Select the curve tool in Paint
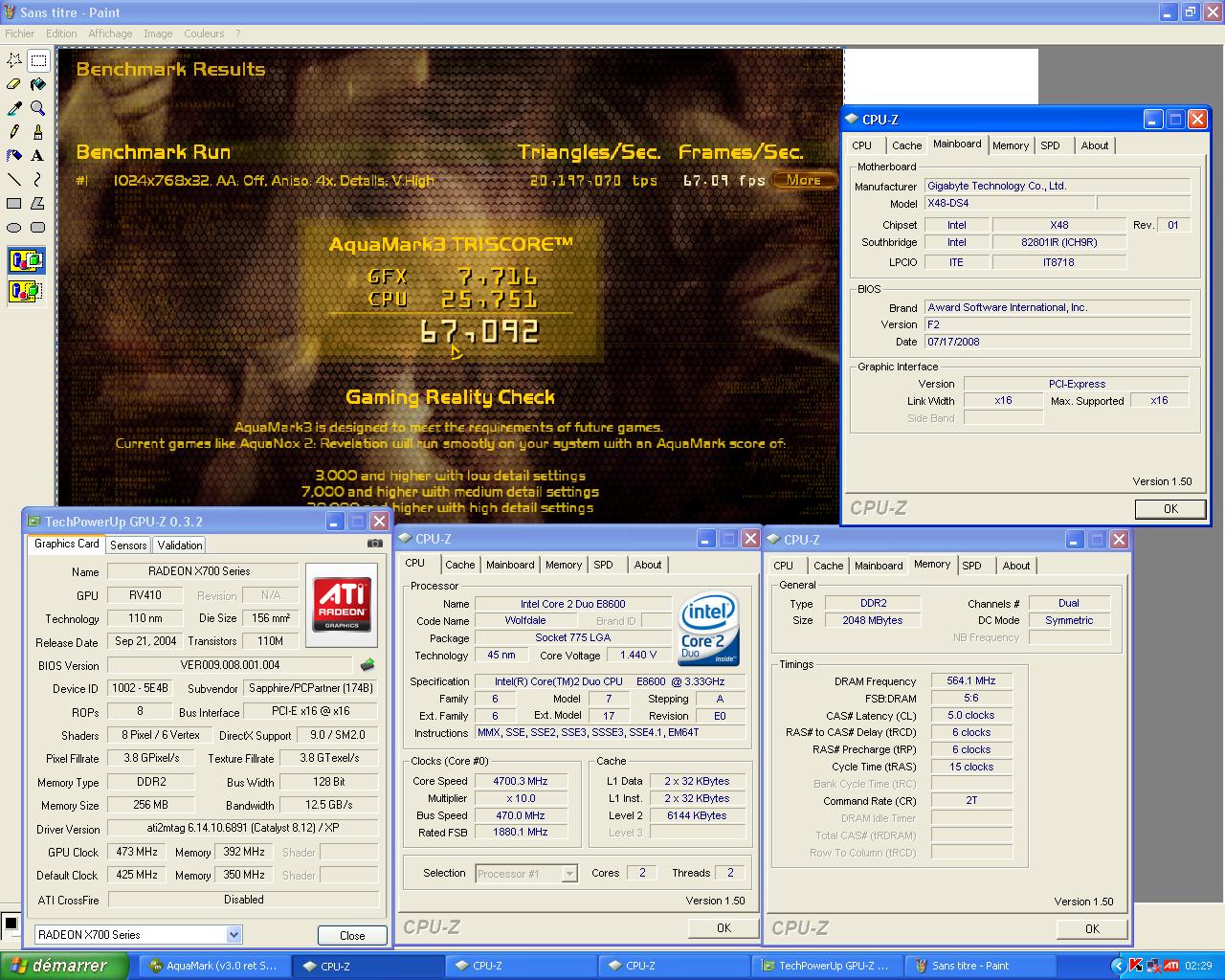 tap(38, 179)
